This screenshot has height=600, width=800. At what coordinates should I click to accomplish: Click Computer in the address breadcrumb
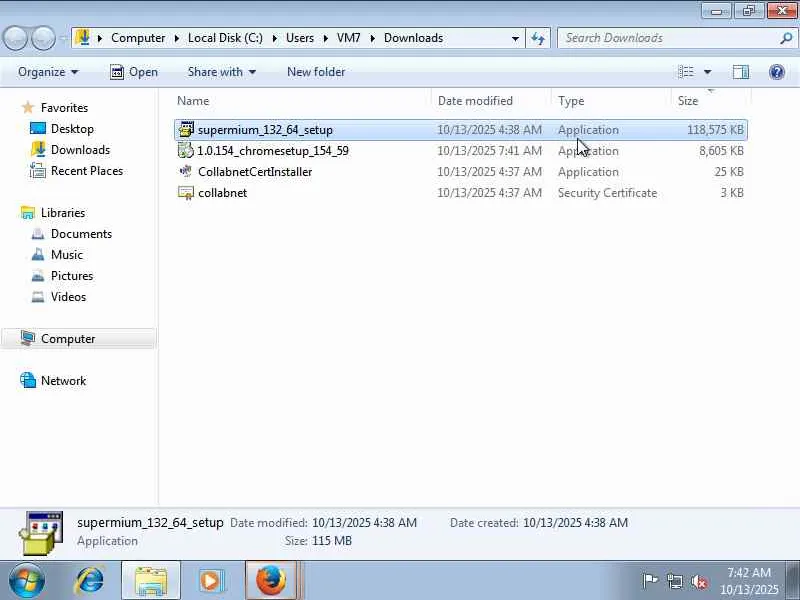click(138, 38)
